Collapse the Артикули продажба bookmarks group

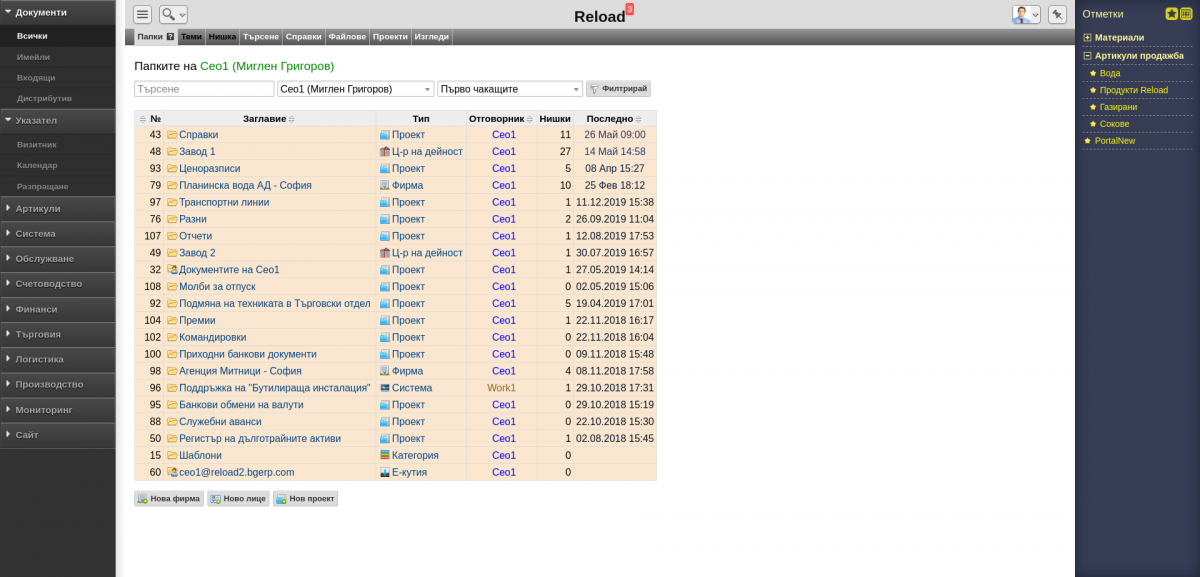(1087, 56)
